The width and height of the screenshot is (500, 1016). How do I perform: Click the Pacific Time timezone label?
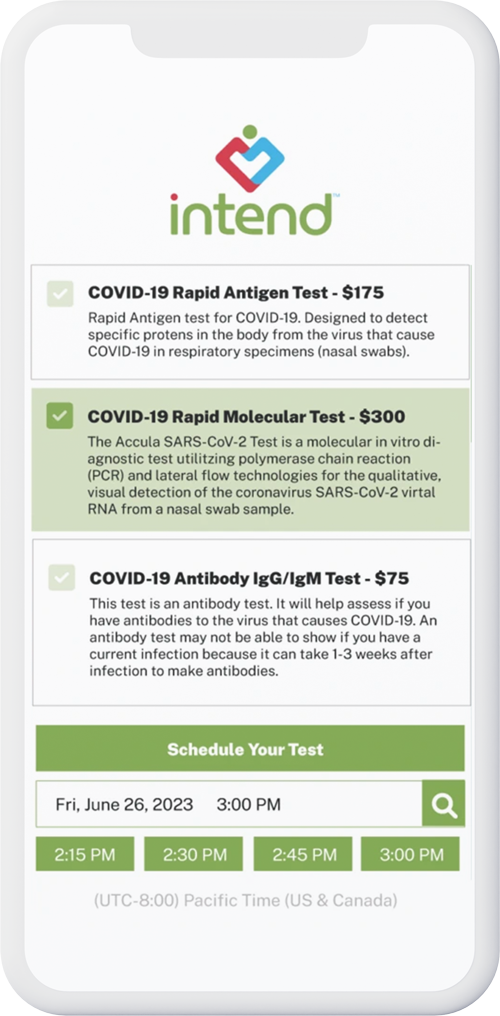tap(245, 900)
